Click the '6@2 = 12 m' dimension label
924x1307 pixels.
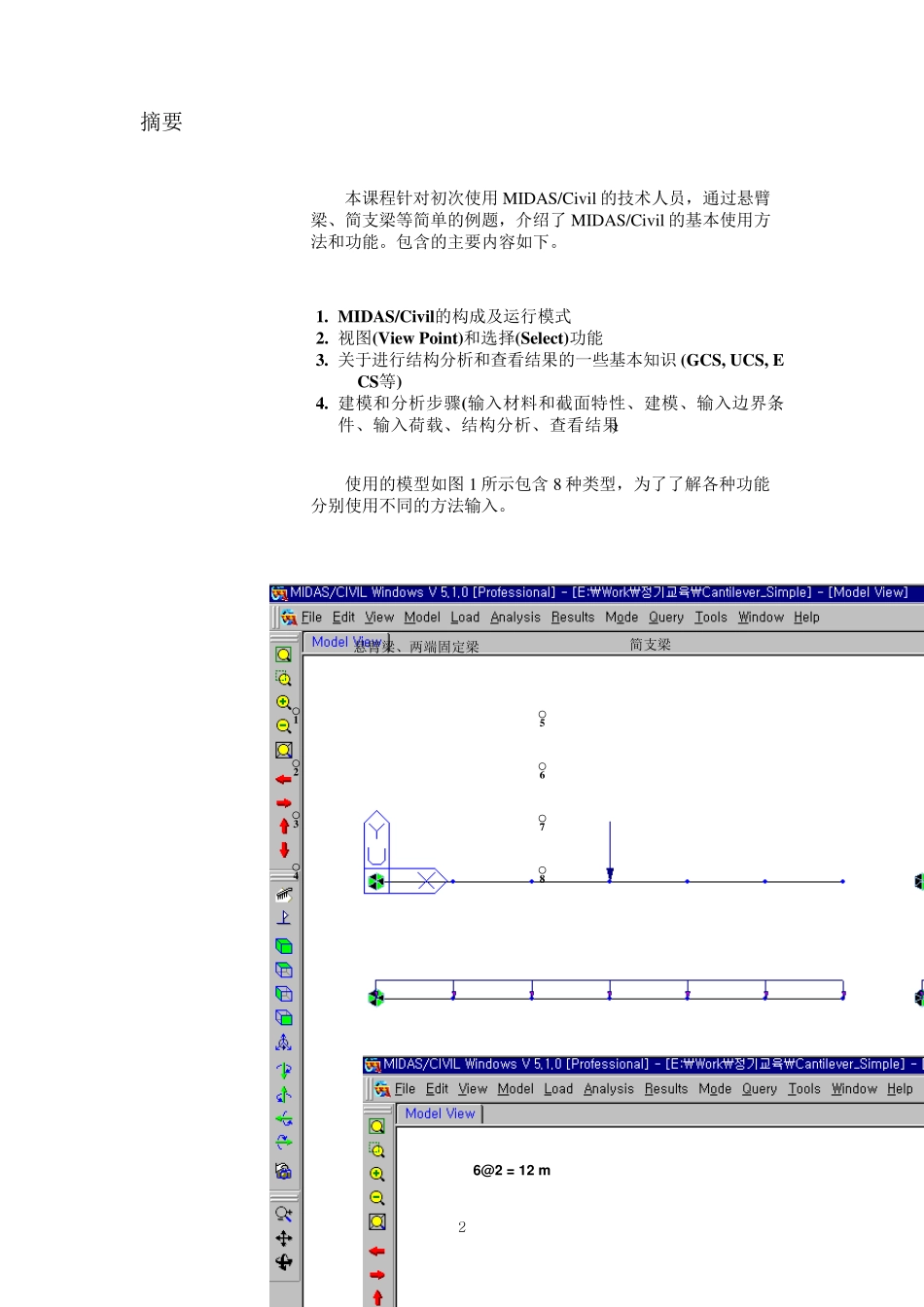512,1171
